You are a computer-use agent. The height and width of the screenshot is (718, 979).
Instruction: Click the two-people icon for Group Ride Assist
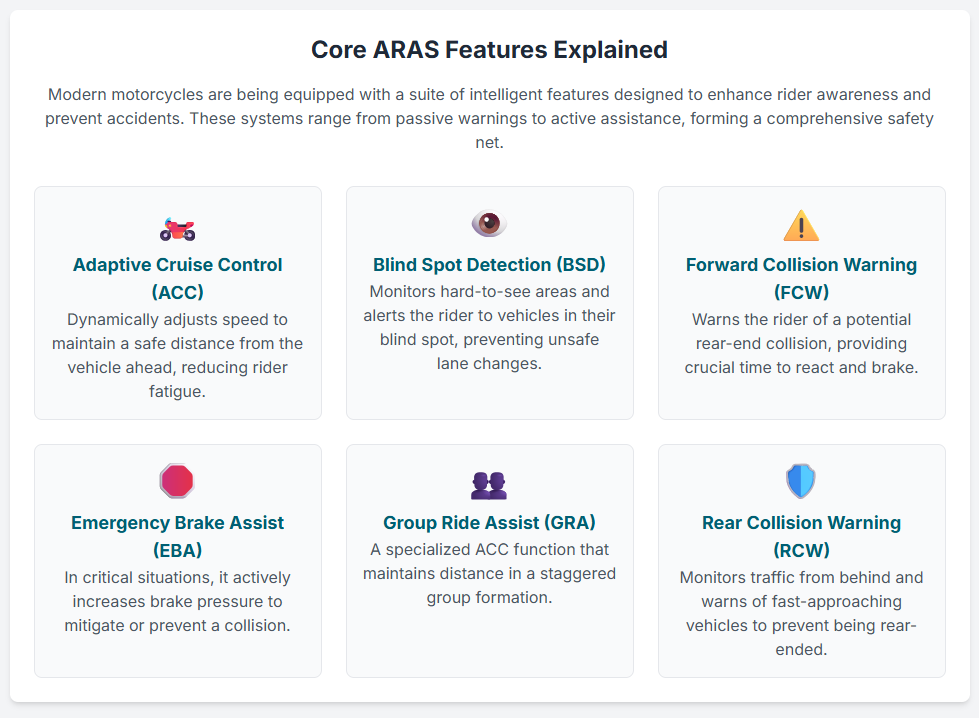coord(489,485)
